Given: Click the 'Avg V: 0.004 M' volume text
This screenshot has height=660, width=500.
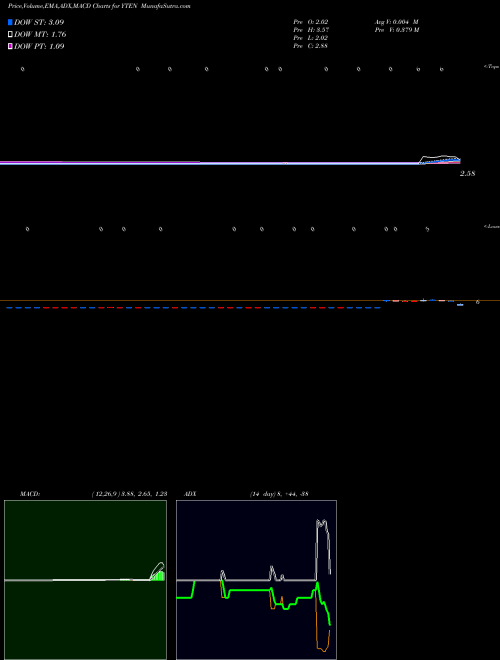Looking at the screenshot, I should 397,22.
